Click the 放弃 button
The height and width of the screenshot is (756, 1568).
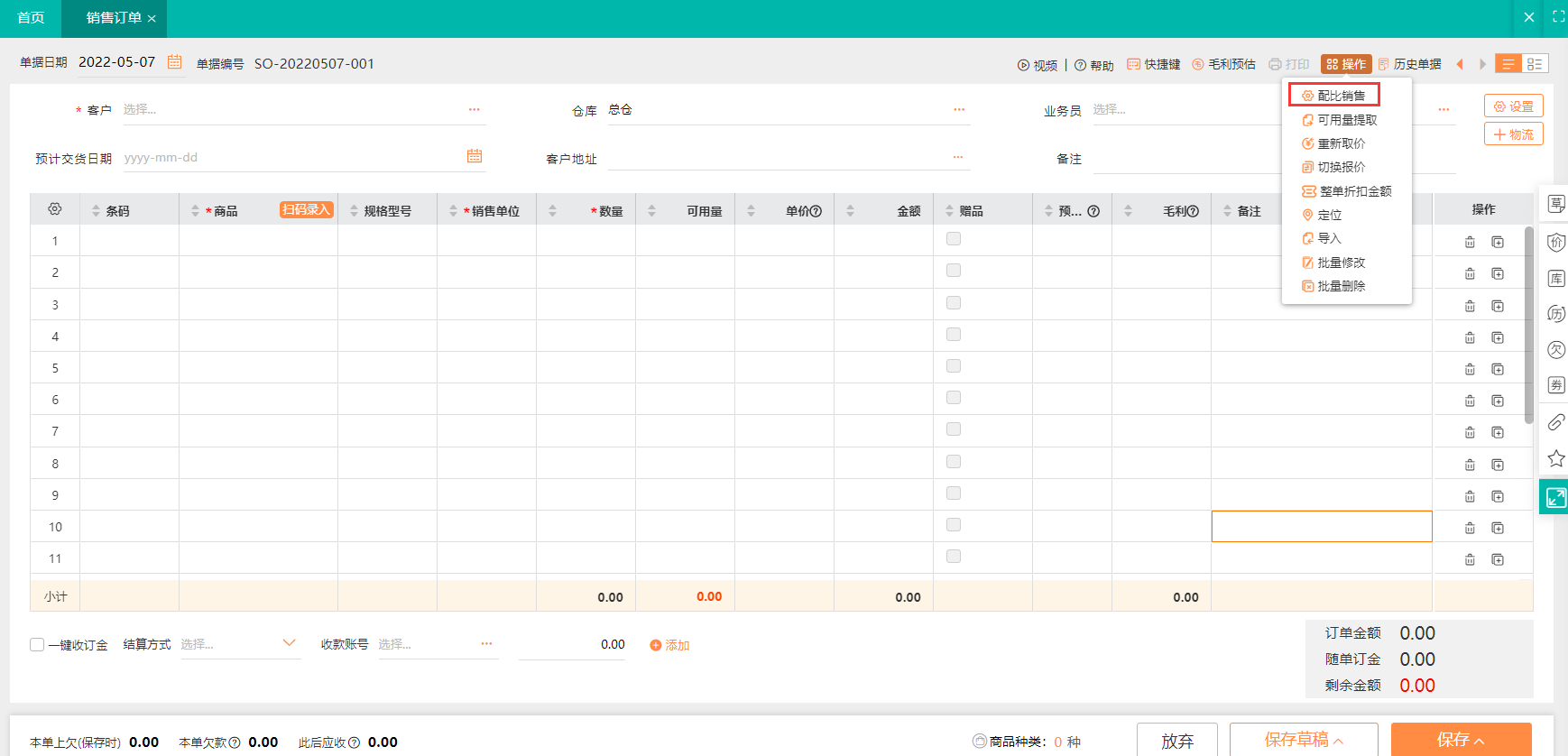point(1176,740)
